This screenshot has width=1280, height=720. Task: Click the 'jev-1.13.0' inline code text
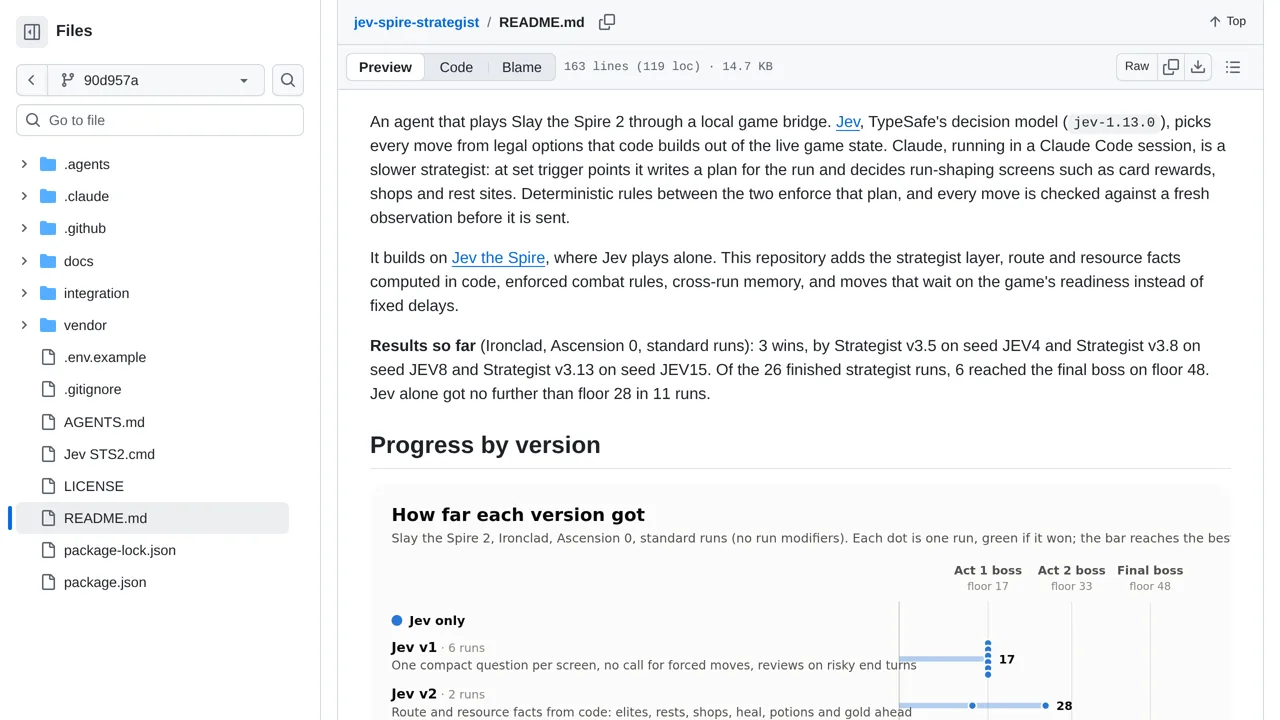coord(1114,123)
